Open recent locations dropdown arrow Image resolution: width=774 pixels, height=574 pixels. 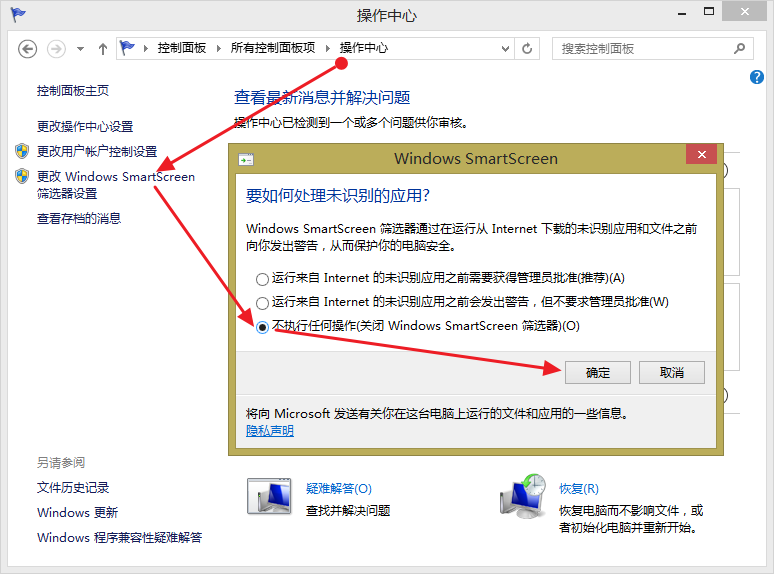pyautogui.click(x=80, y=49)
